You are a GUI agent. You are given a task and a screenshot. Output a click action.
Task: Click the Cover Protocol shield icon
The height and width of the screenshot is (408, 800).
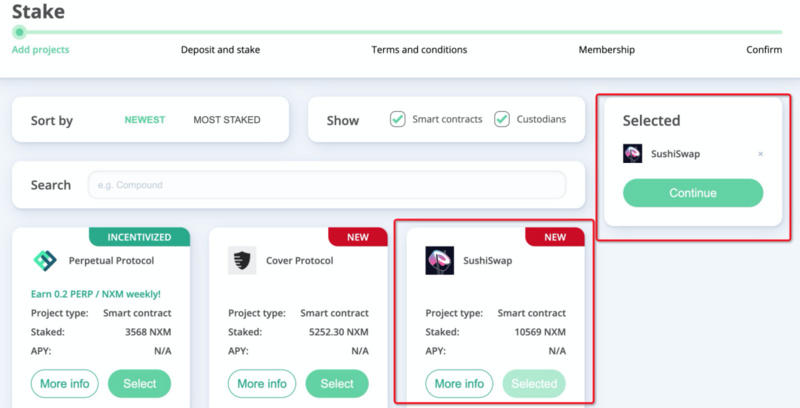coord(241,261)
